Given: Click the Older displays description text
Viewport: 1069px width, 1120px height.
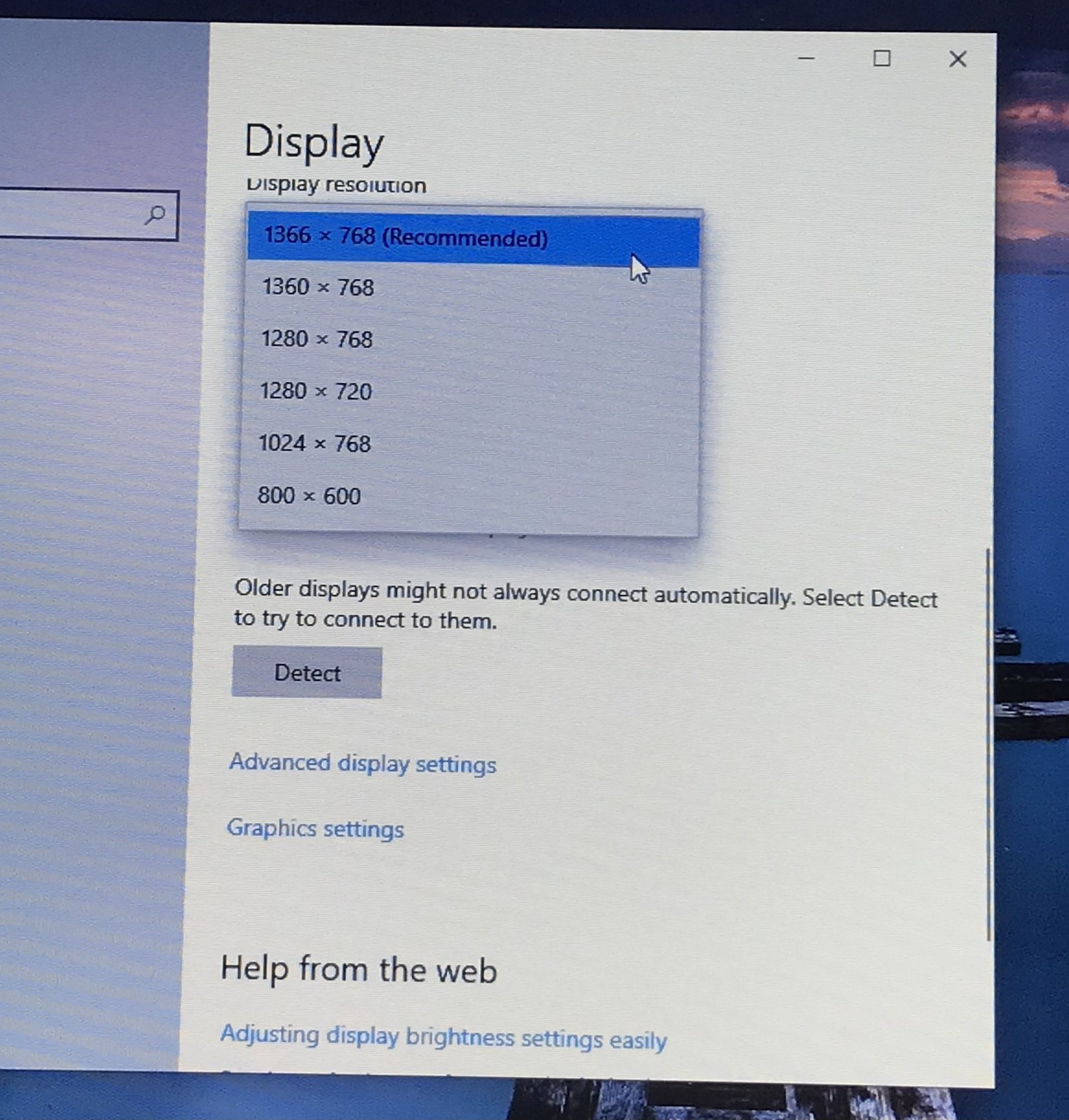Looking at the screenshot, I should (586, 604).
